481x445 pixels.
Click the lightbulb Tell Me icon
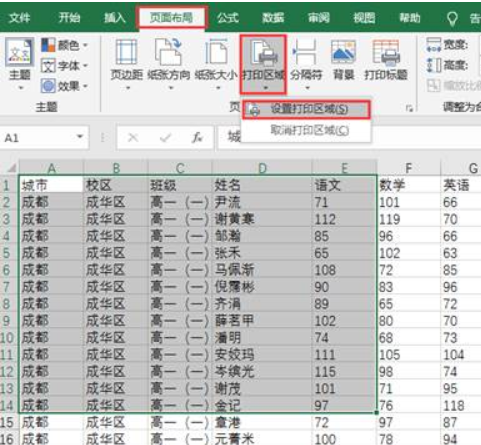[x=452, y=19]
